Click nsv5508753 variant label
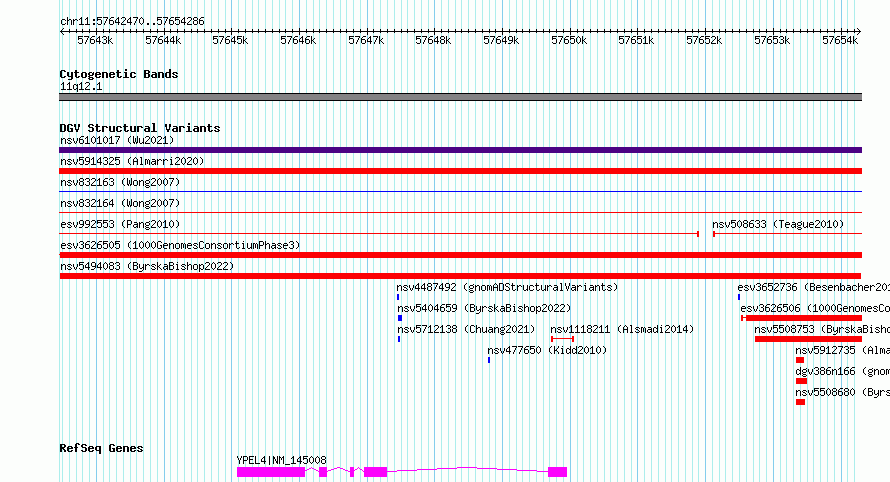This screenshot has width=890, height=482. 822,329
